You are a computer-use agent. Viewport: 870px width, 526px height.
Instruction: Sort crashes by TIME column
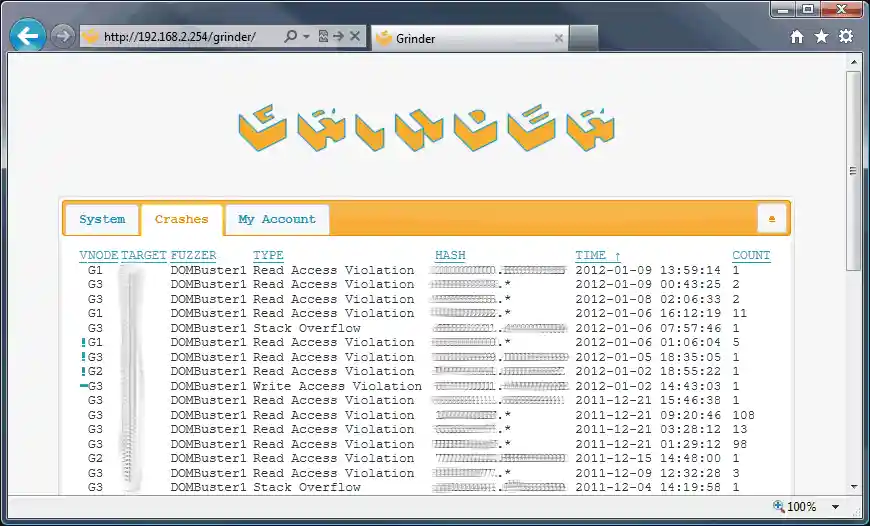pyautogui.click(x=598, y=255)
